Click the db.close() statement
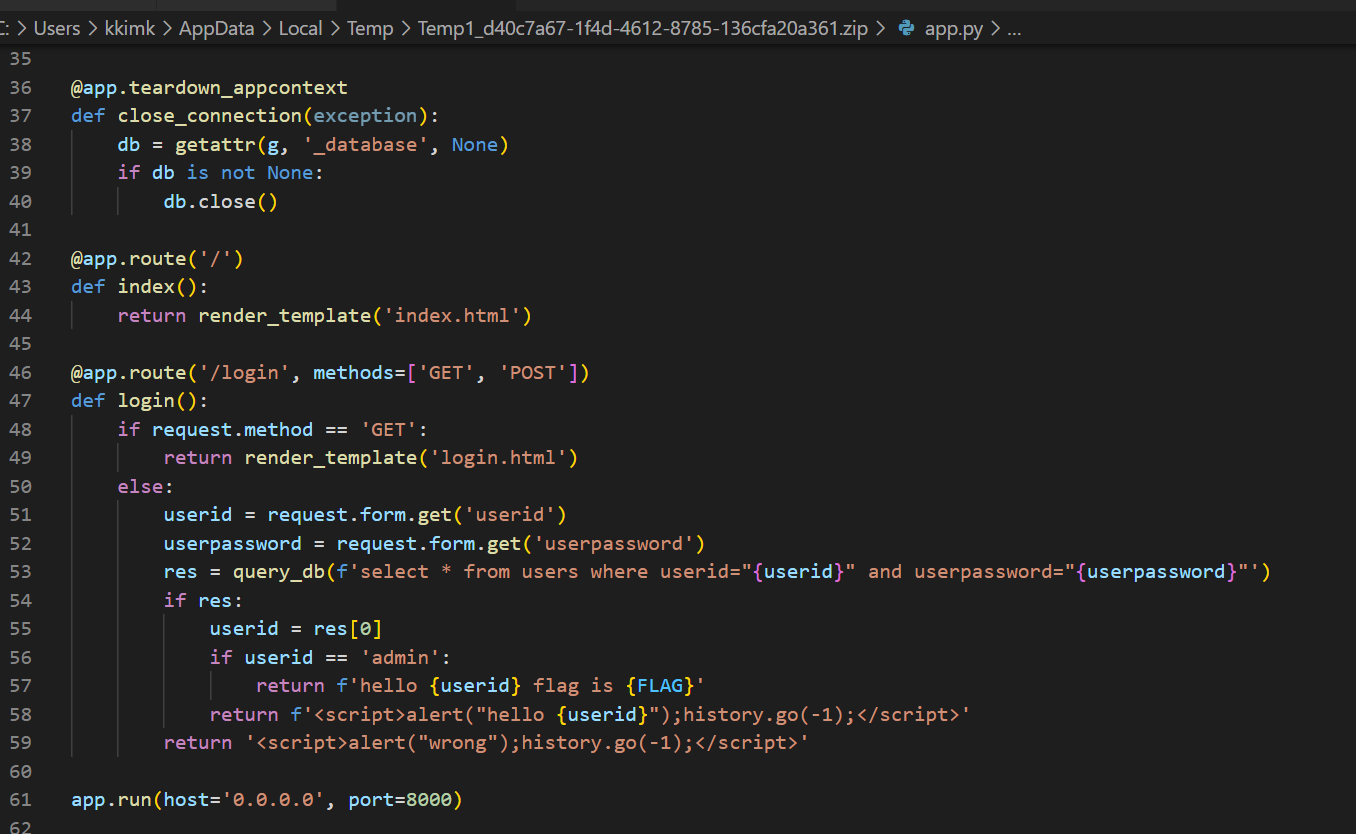Viewport: 1356px width, 834px height. click(x=221, y=202)
